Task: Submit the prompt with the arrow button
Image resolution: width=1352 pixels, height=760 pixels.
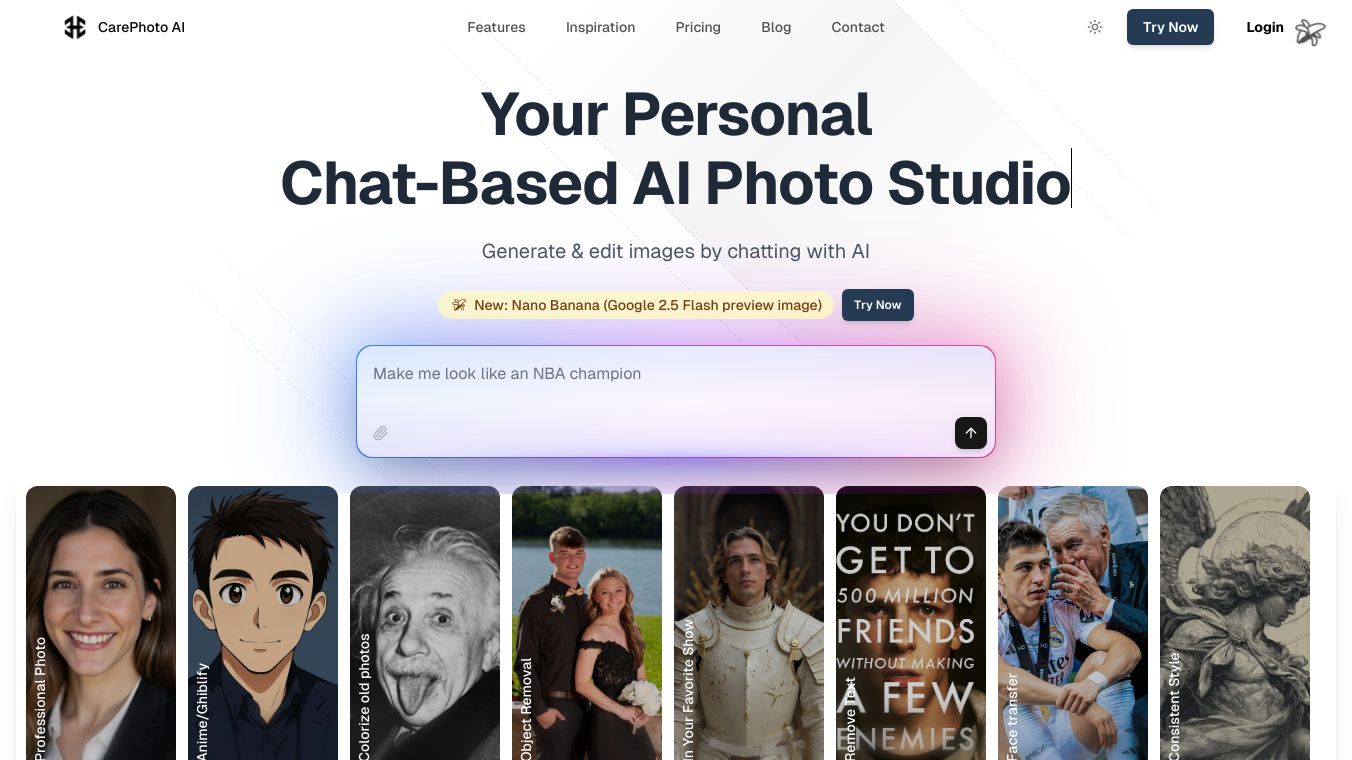Action: pyautogui.click(x=971, y=433)
